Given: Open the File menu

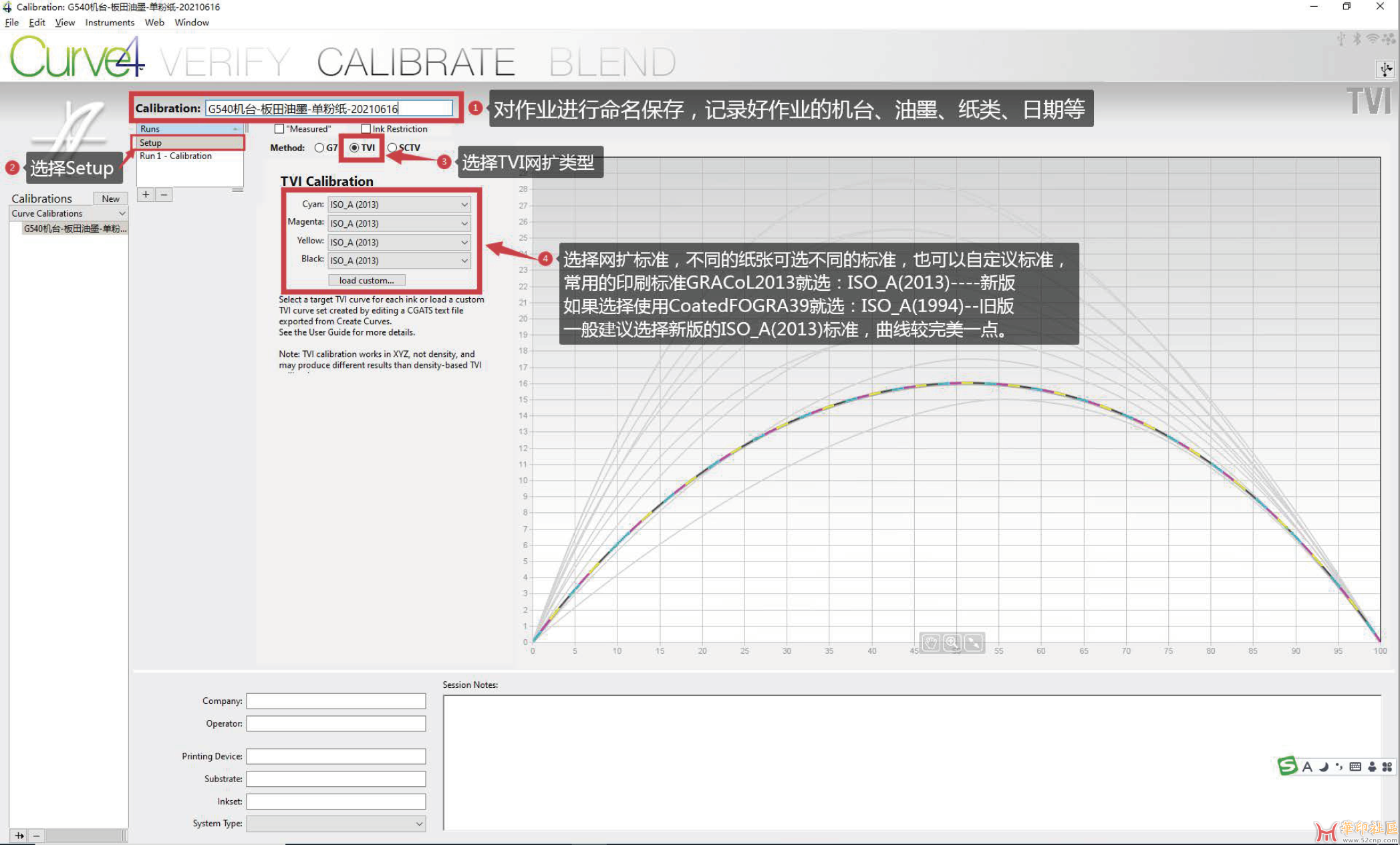Looking at the screenshot, I should coord(11,22).
